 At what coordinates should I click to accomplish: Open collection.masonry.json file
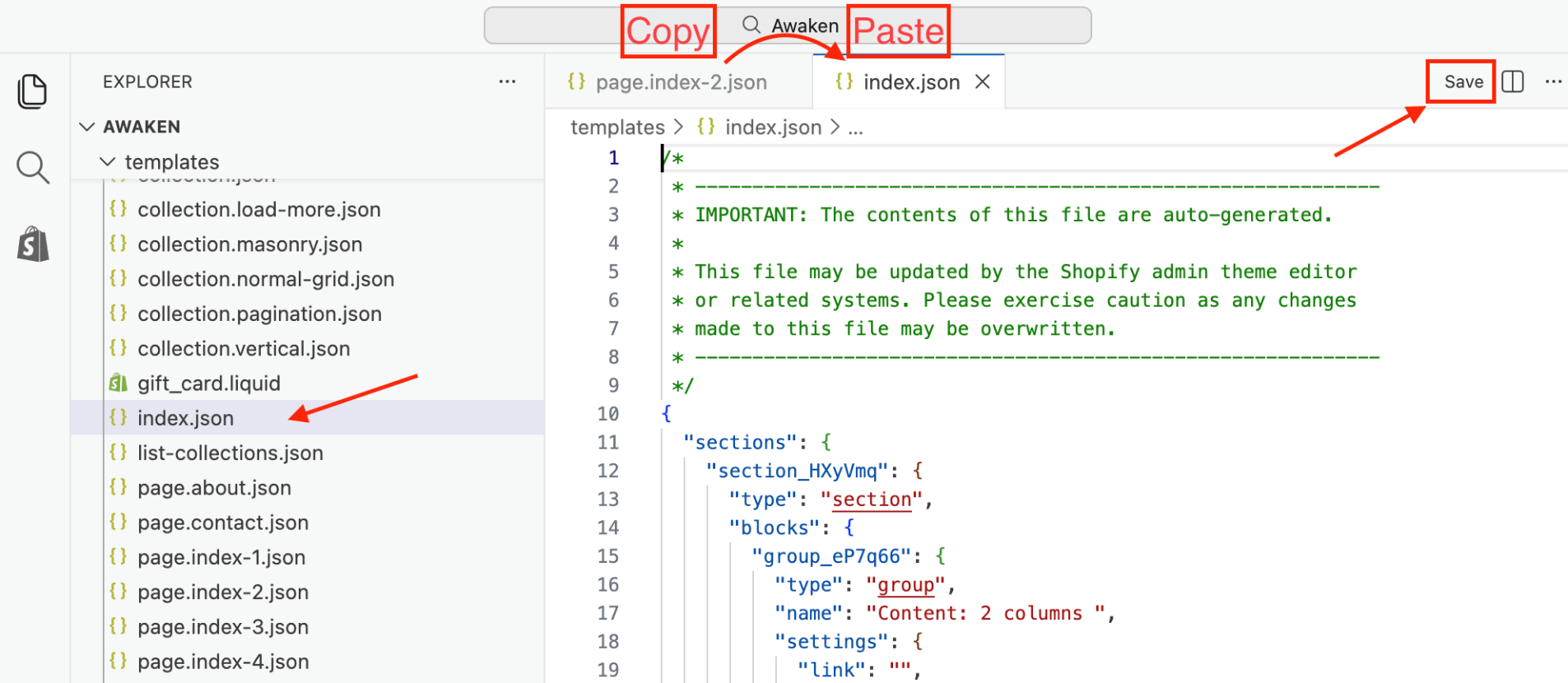pyautogui.click(x=249, y=244)
